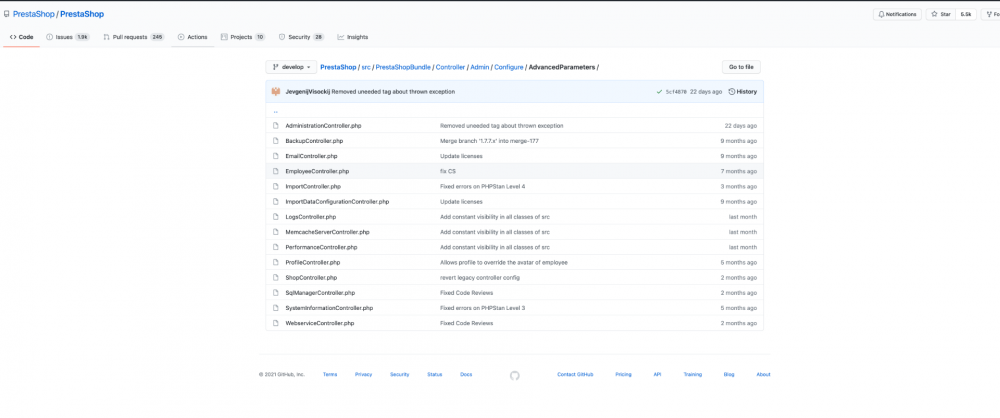Screen dimensions: 1000x418
Task: Navigate to parent directory row
Action: 276,112
